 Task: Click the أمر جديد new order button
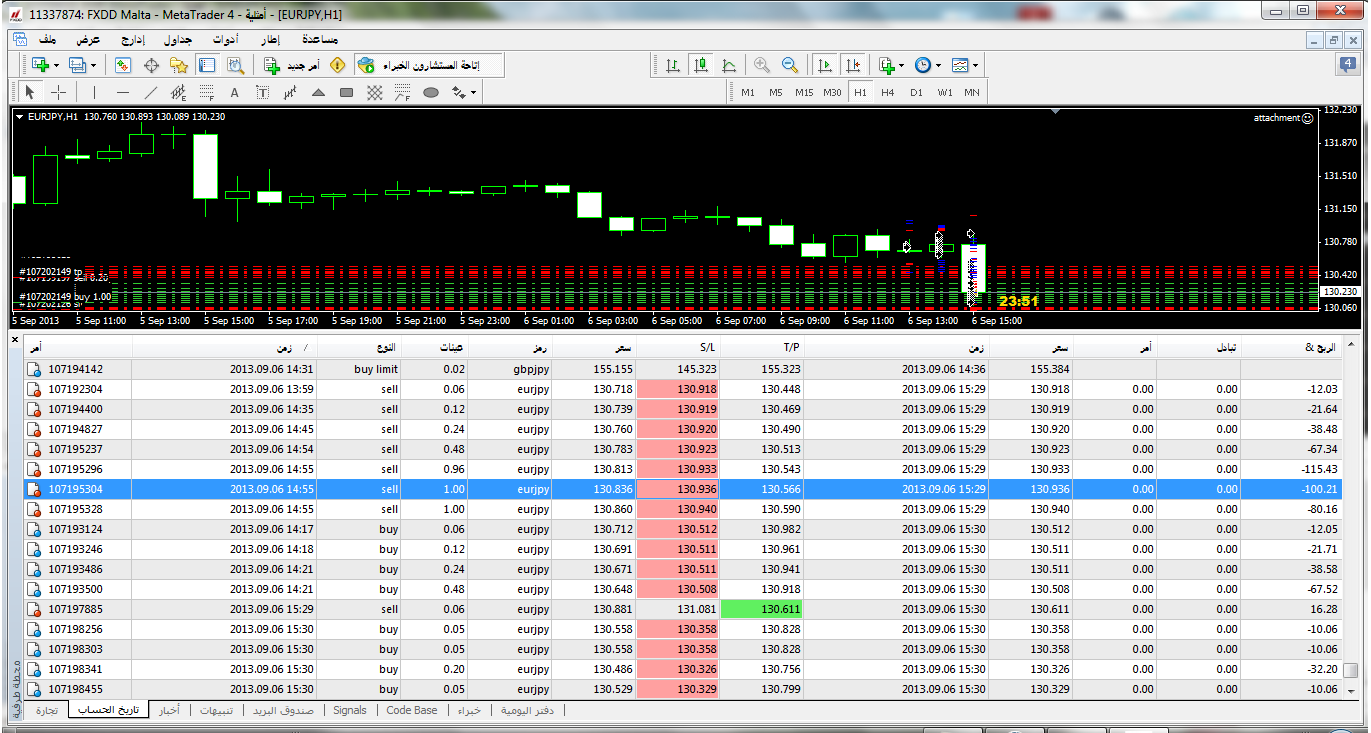(292, 65)
